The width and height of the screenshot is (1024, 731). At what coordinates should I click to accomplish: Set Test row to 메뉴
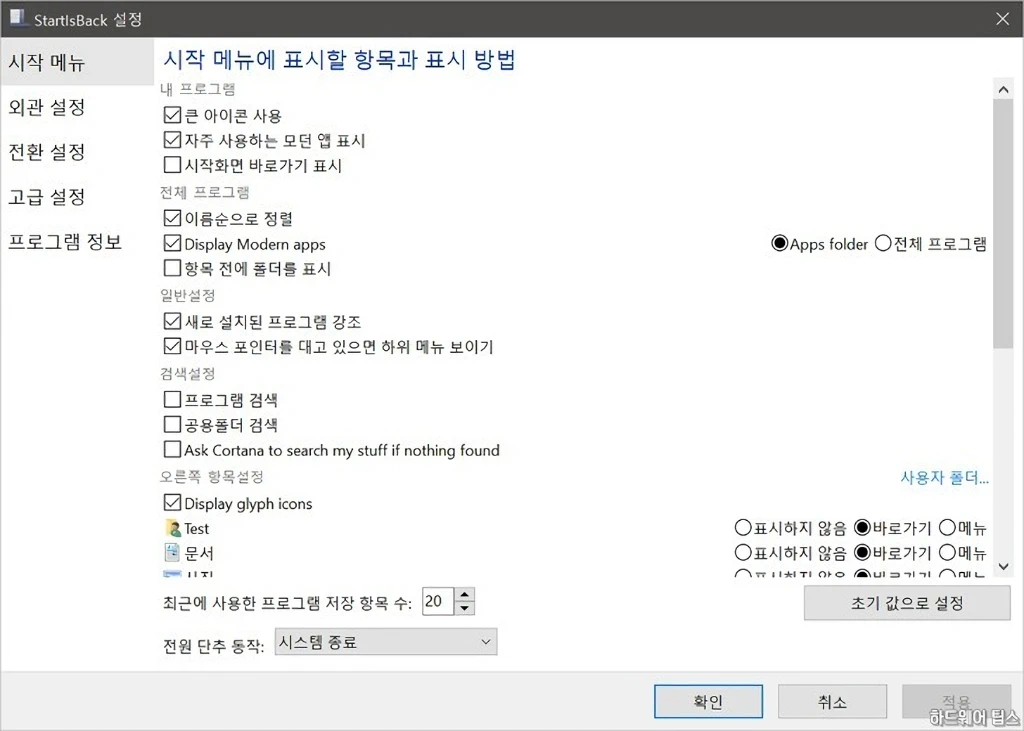point(947,528)
